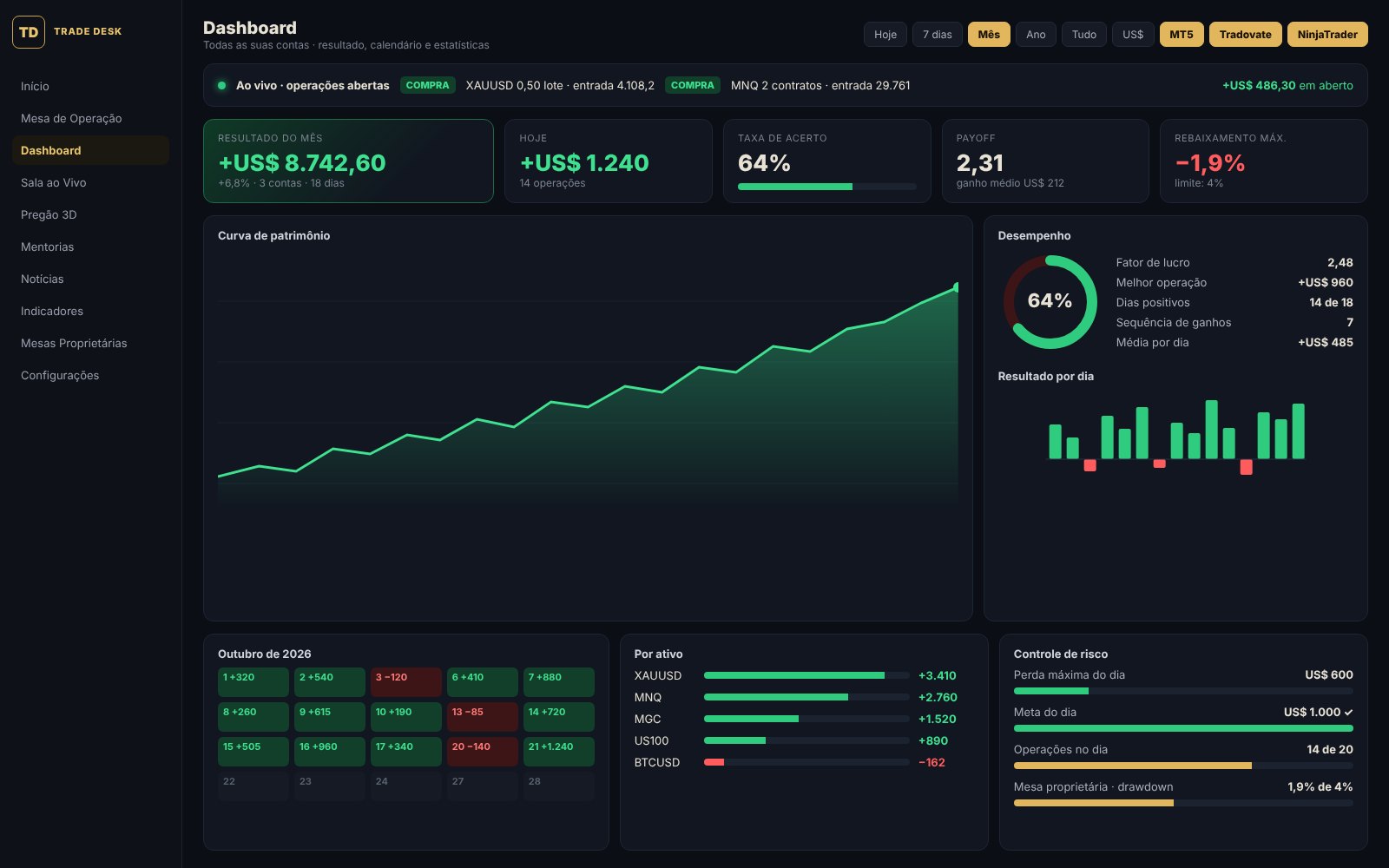
Task: Click the Payoff 2,31 card
Action: coord(1045,161)
